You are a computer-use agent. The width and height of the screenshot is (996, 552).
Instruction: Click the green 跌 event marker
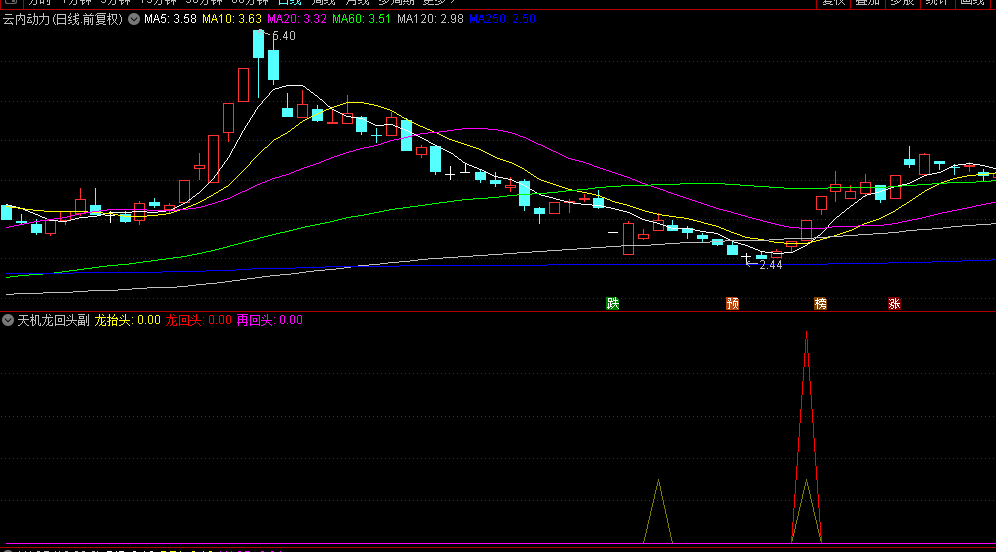pos(612,303)
